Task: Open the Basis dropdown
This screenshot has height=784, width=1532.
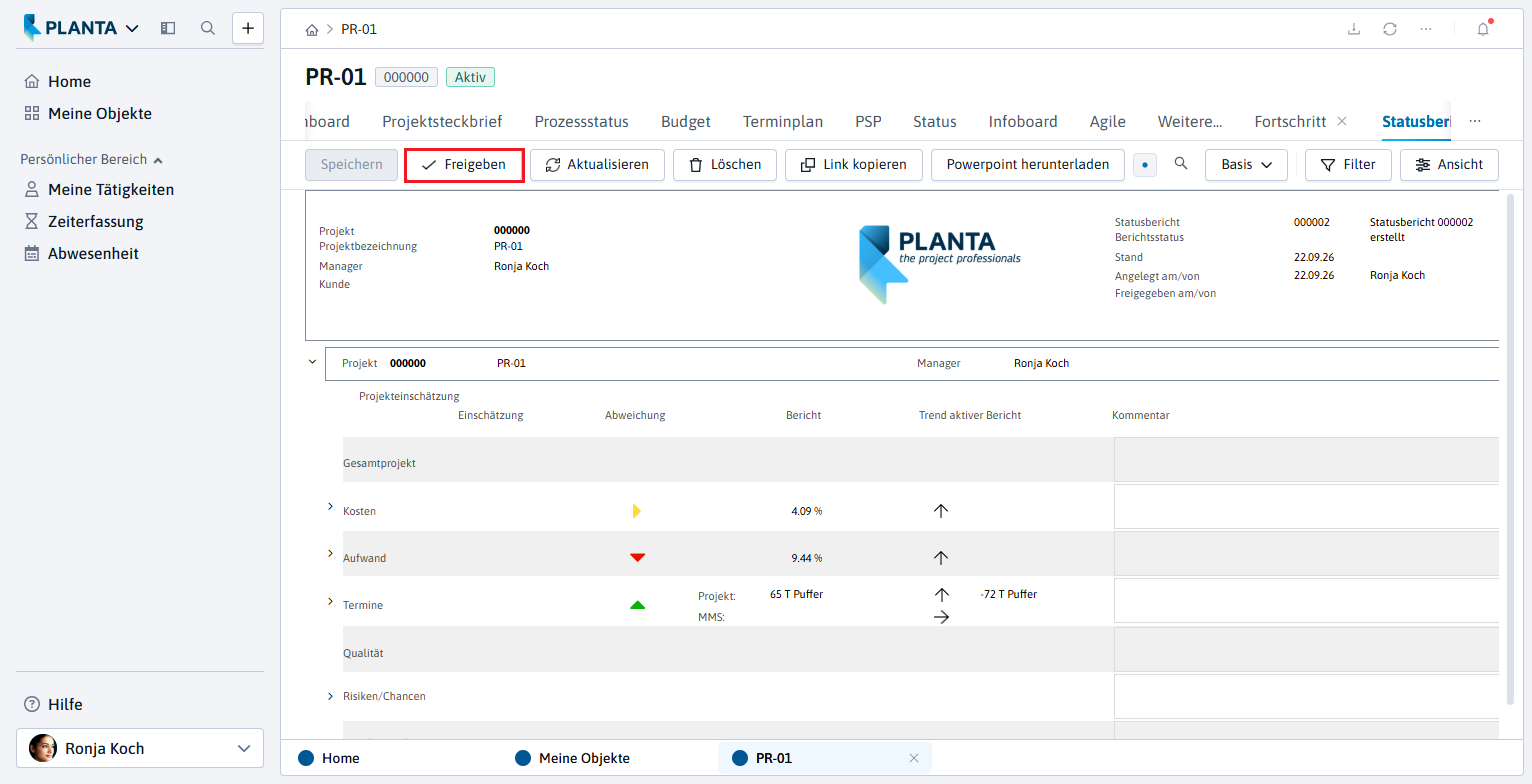Action: [x=1246, y=165]
